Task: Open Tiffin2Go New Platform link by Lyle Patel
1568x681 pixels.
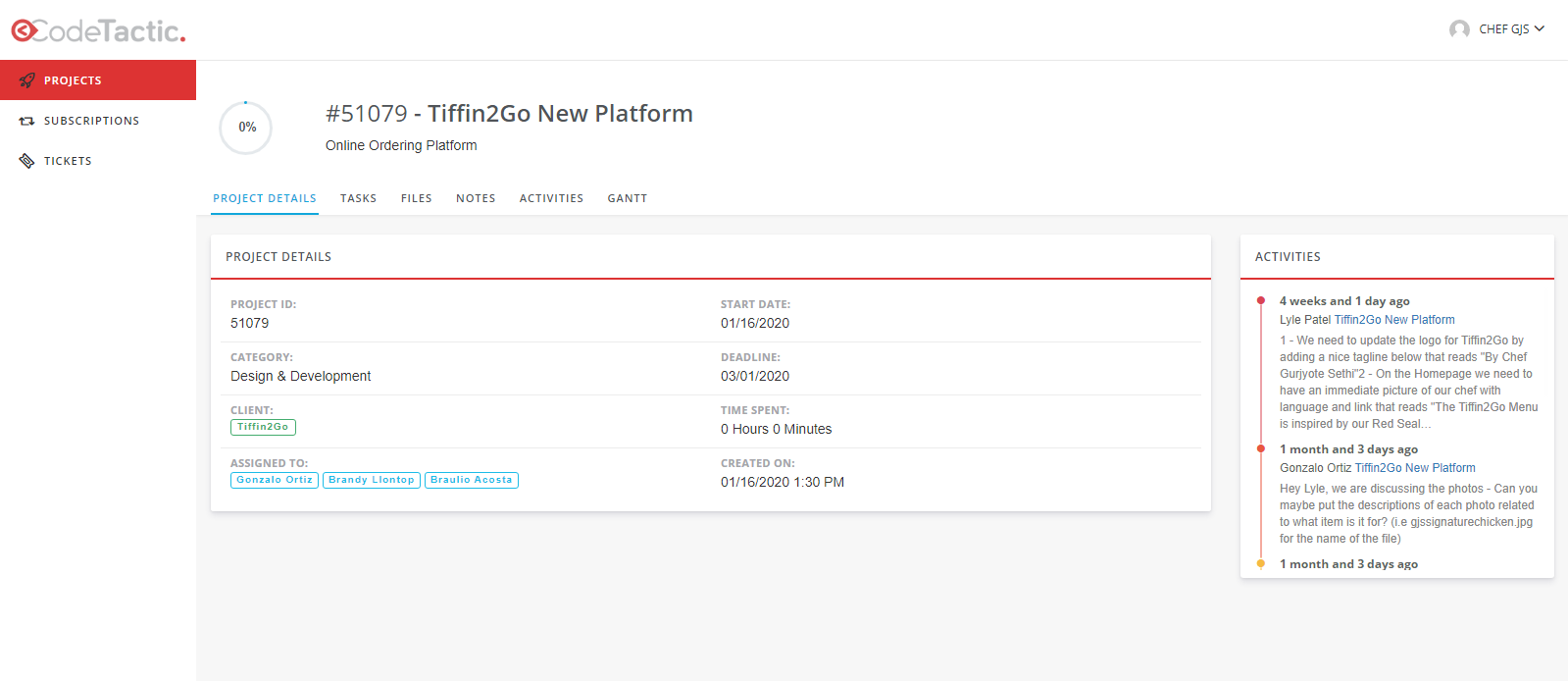Action: pyautogui.click(x=1394, y=320)
